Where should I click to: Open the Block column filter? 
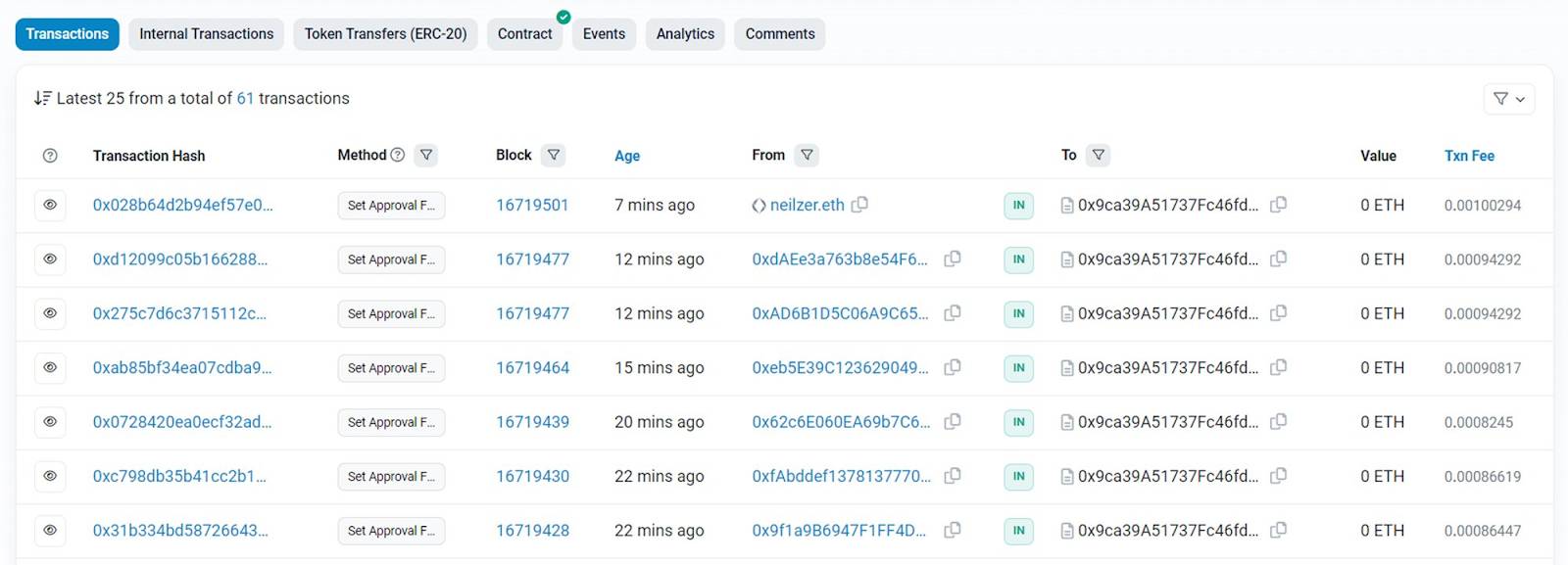pos(554,155)
